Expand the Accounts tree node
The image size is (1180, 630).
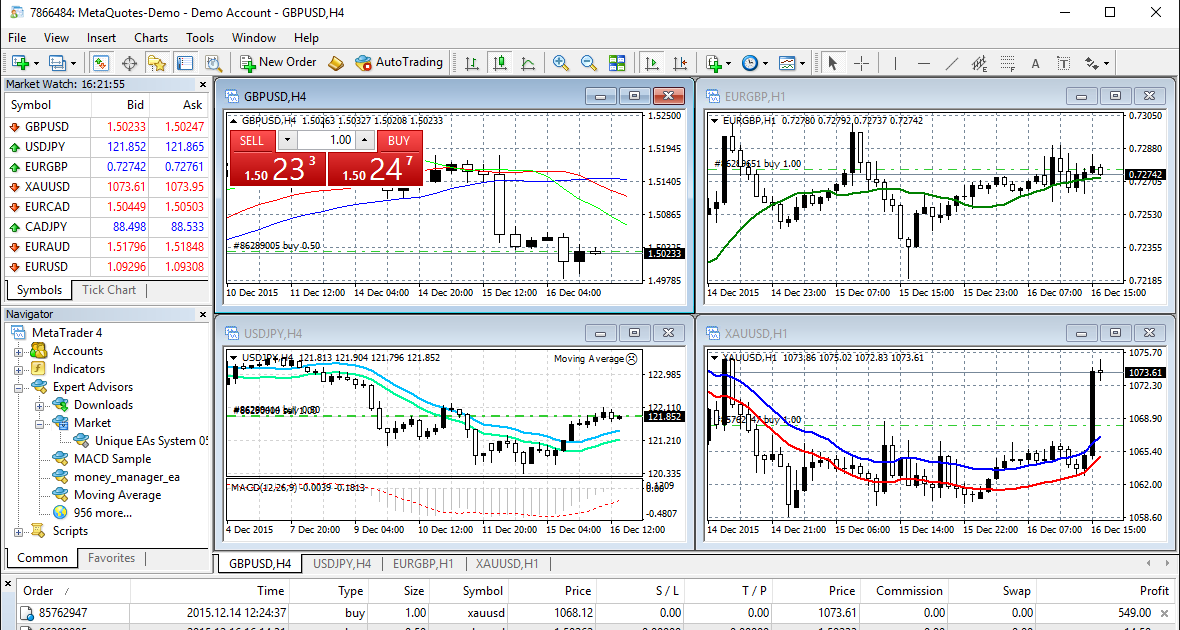click(18, 352)
